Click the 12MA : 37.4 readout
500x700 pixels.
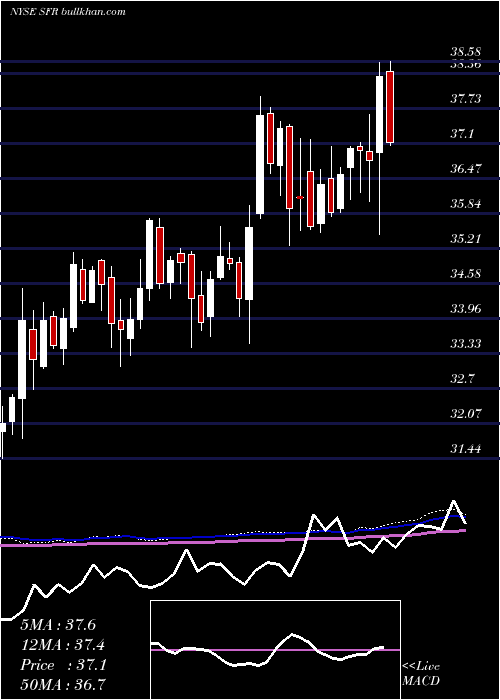[x=65, y=645]
